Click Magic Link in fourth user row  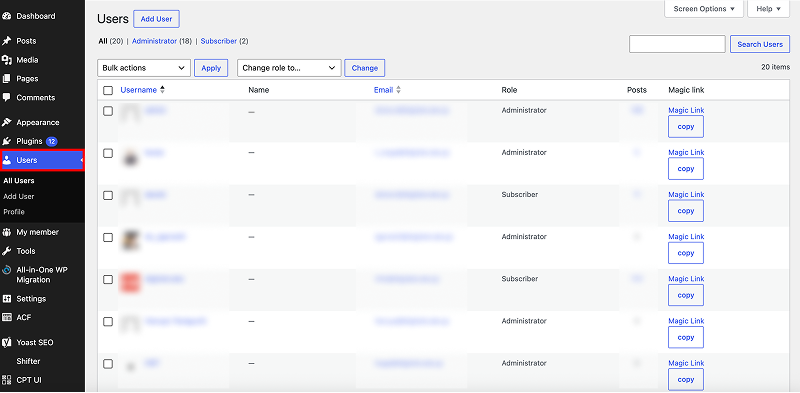point(686,237)
